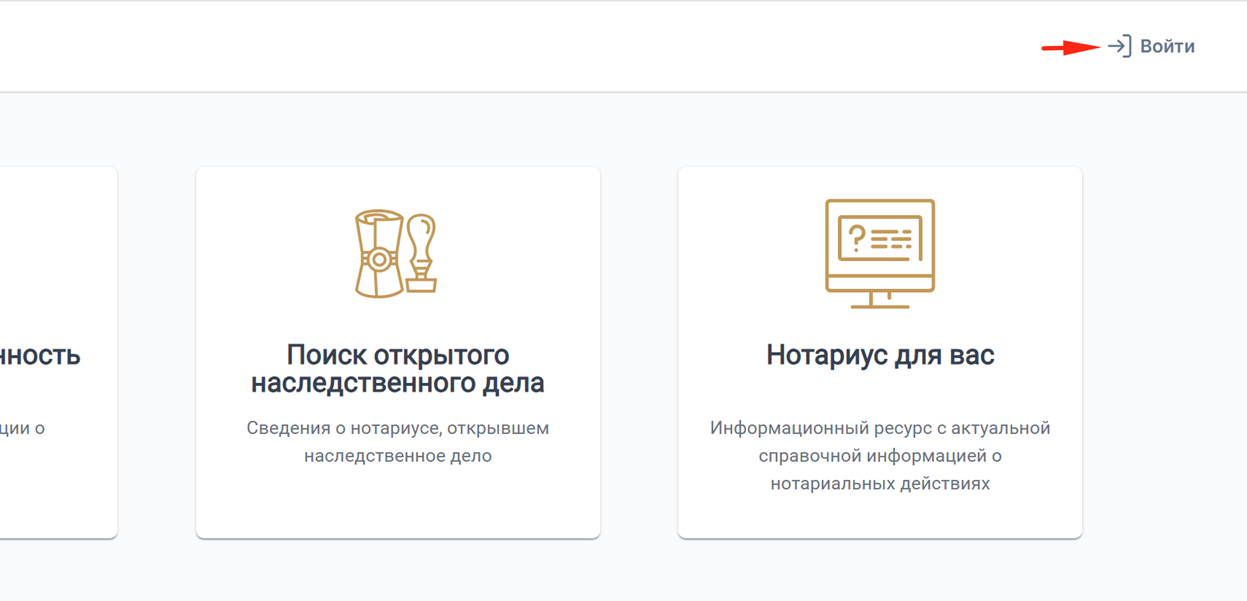This screenshot has height=601, width=1247.
Task: Click the scroll and stamp icon
Action: click(x=397, y=253)
